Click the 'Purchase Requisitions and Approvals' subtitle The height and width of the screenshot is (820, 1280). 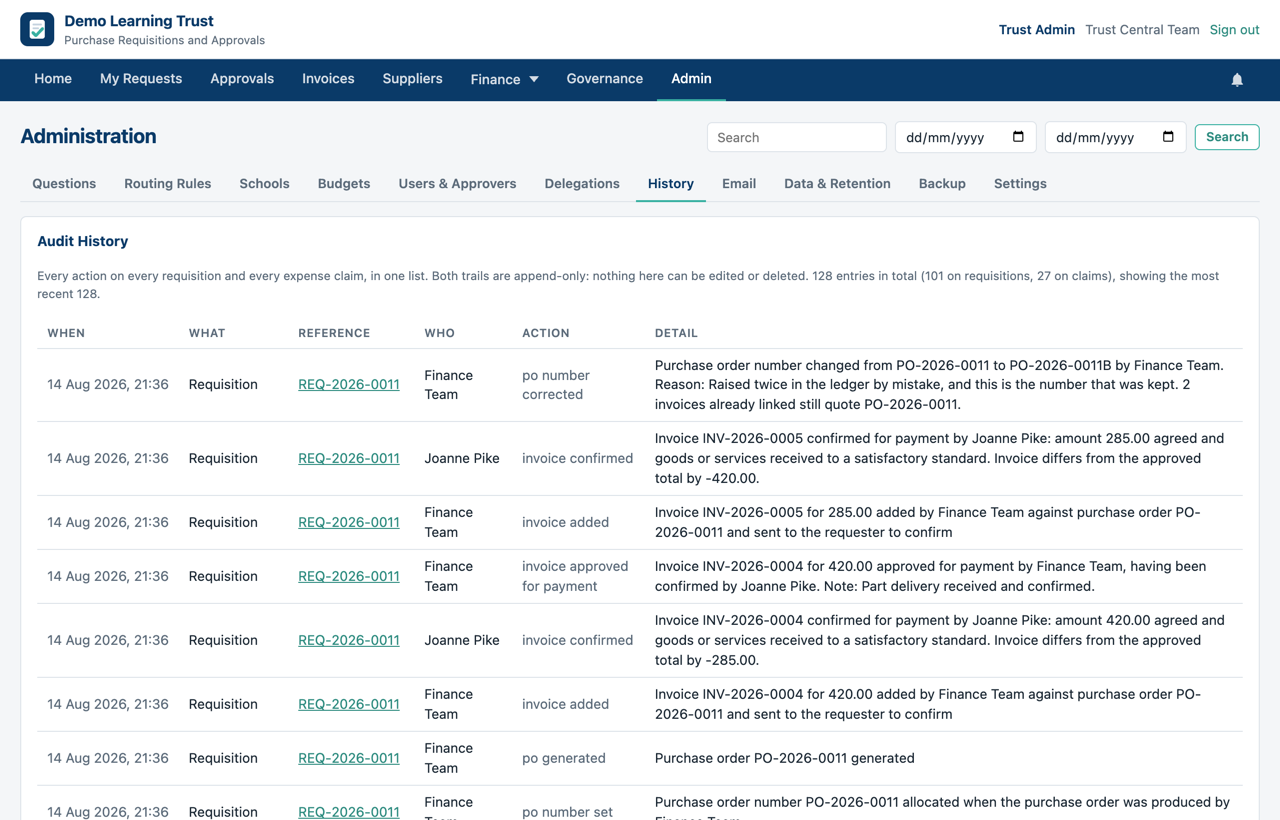coord(165,41)
